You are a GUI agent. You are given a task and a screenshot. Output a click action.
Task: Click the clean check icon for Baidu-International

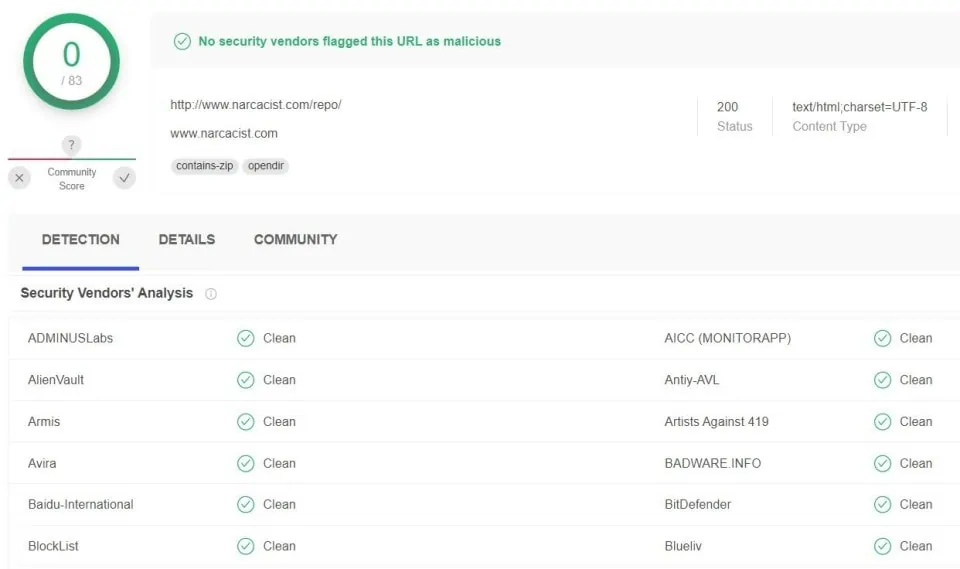(246, 504)
